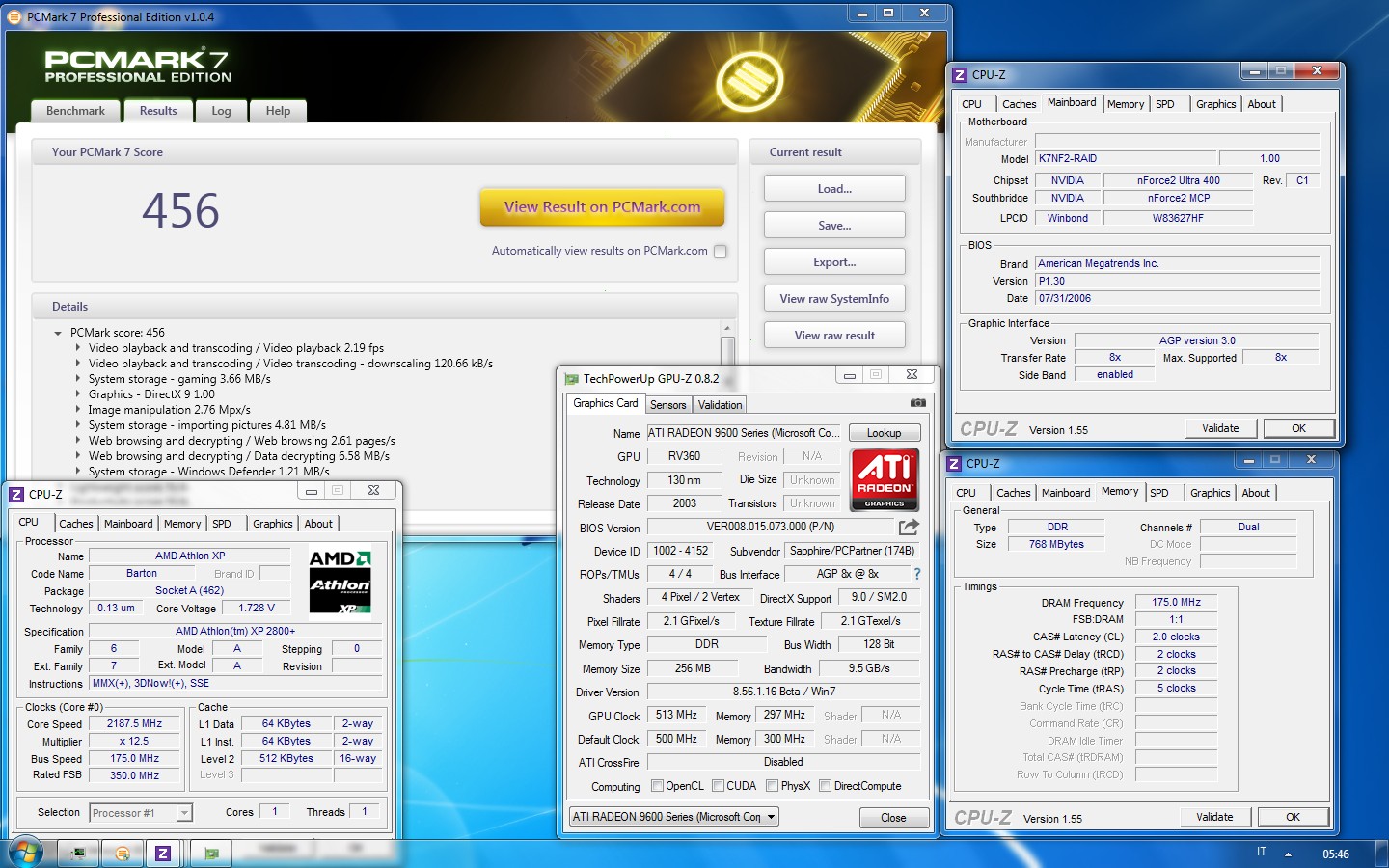Click the ATI Radeon logo in GPU-Z
This screenshot has height=868, width=1389.
click(885, 479)
